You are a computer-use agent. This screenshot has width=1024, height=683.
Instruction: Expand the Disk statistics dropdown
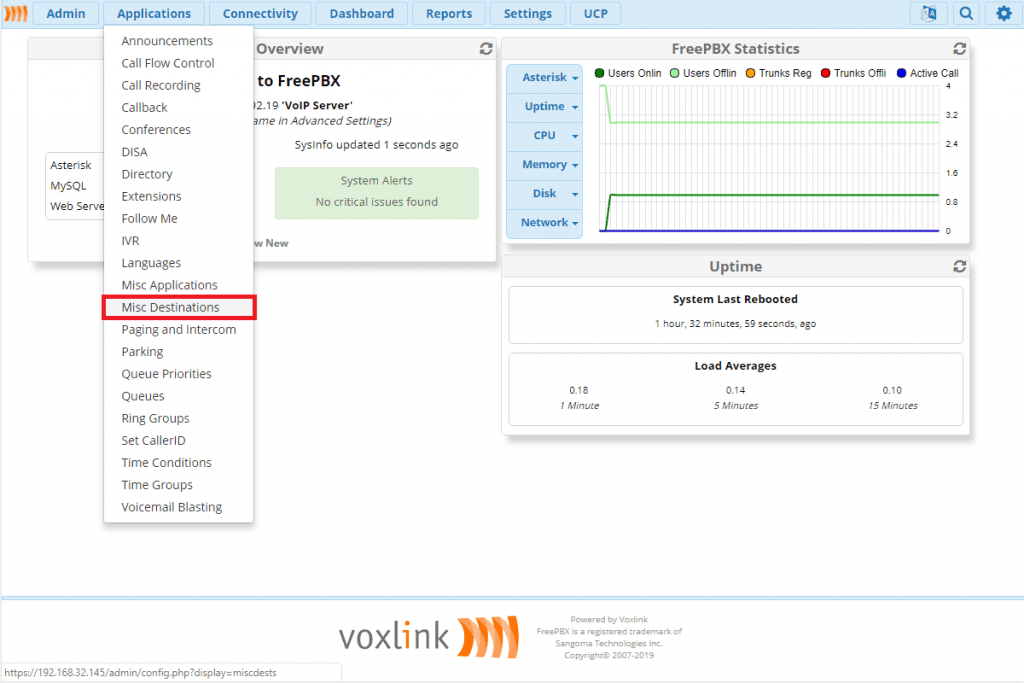[x=545, y=194]
